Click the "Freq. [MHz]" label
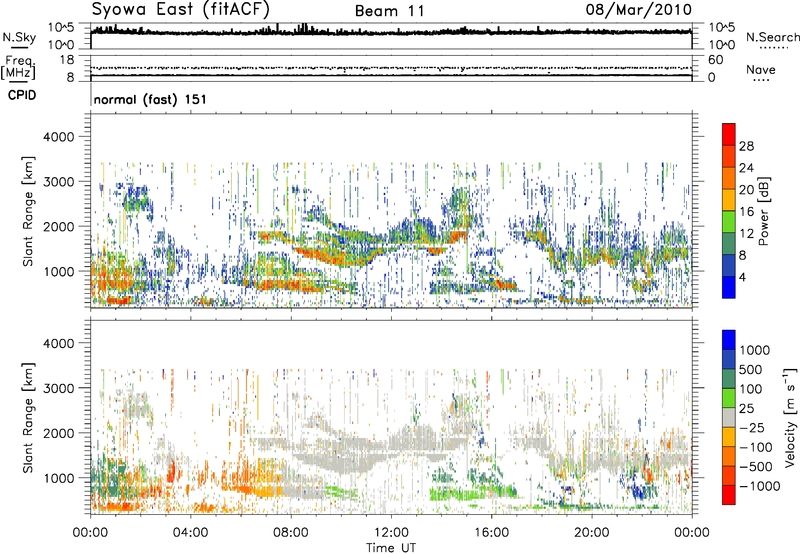The height and width of the screenshot is (554, 800). click(x=19, y=68)
